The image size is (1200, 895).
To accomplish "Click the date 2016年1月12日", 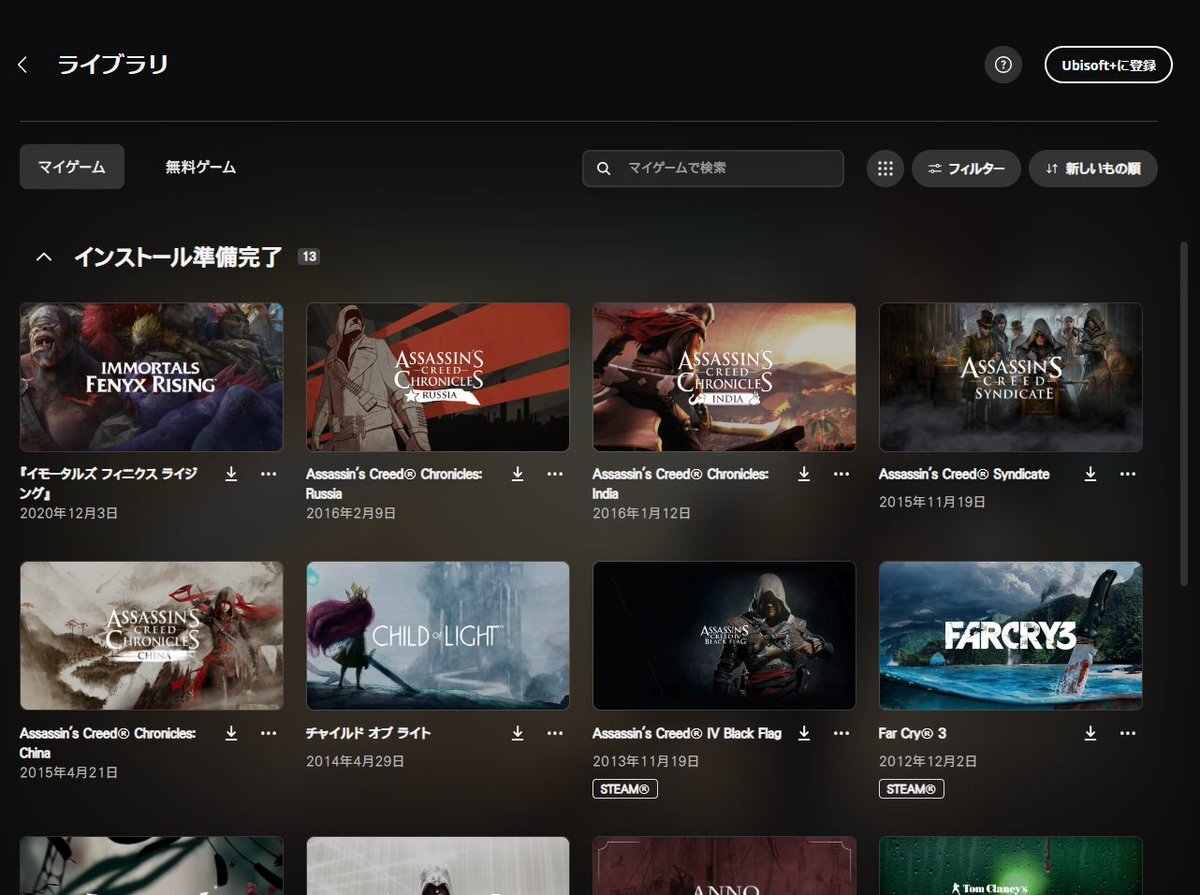I will 642,513.
